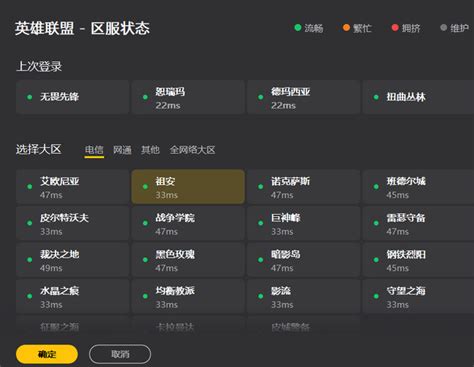Click the 英雄联盟 - 区服状态 title
The width and height of the screenshot is (474, 367).
pos(82,28)
